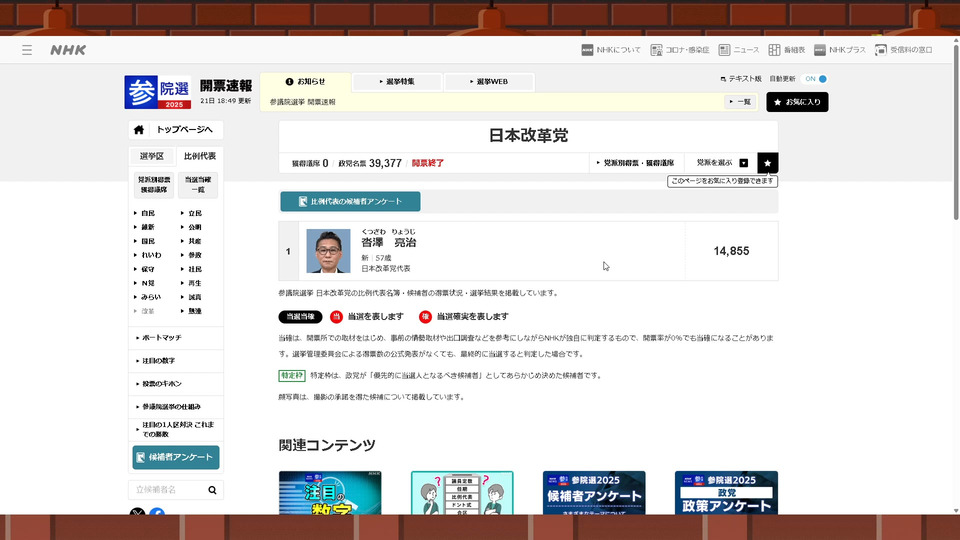Open the 候補者アンケート related content thumbnail
The height and width of the screenshot is (540, 960).
pos(594,493)
